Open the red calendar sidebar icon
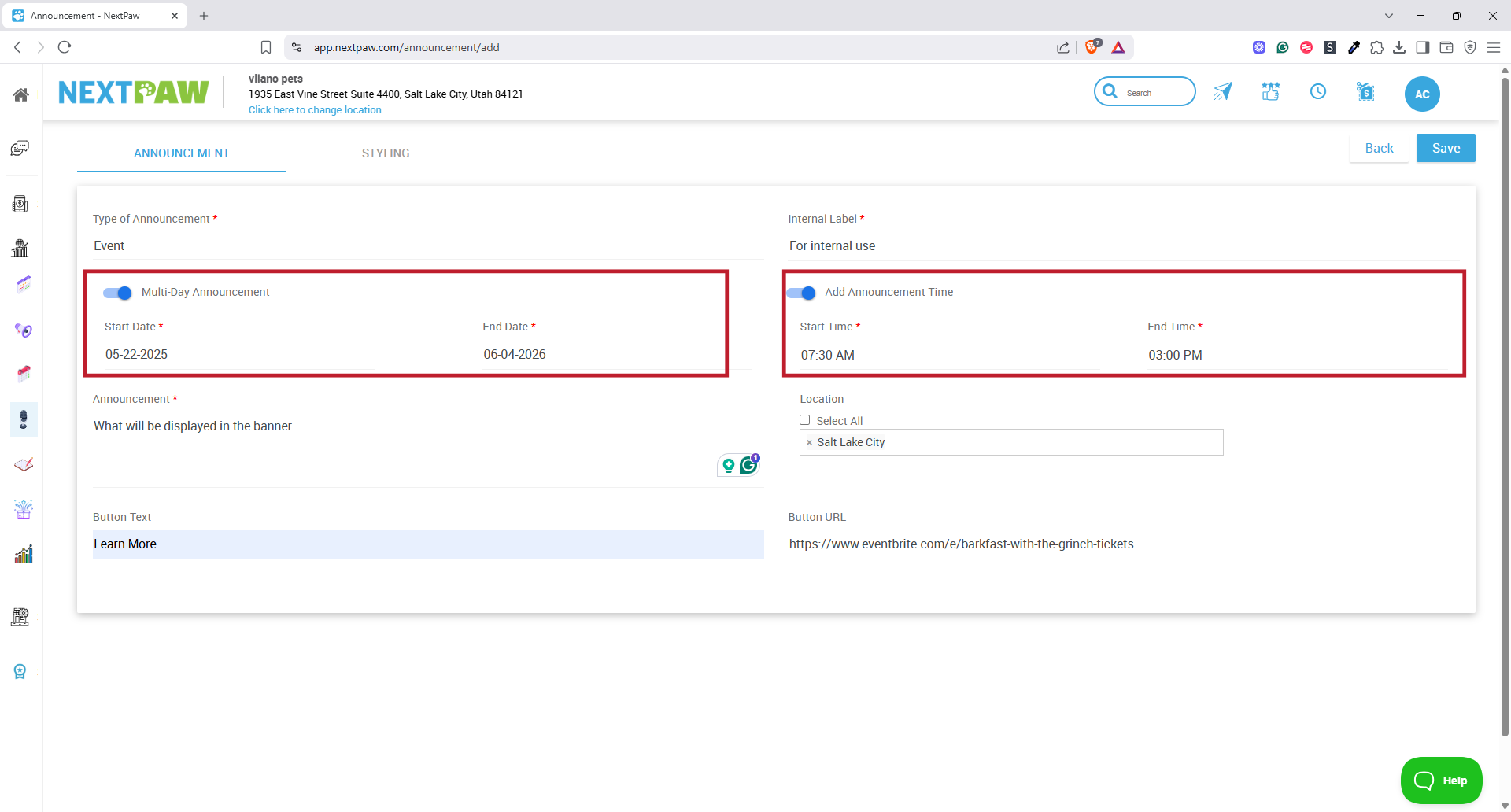The width and height of the screenshot is (1511, 812). click(24, 373)
